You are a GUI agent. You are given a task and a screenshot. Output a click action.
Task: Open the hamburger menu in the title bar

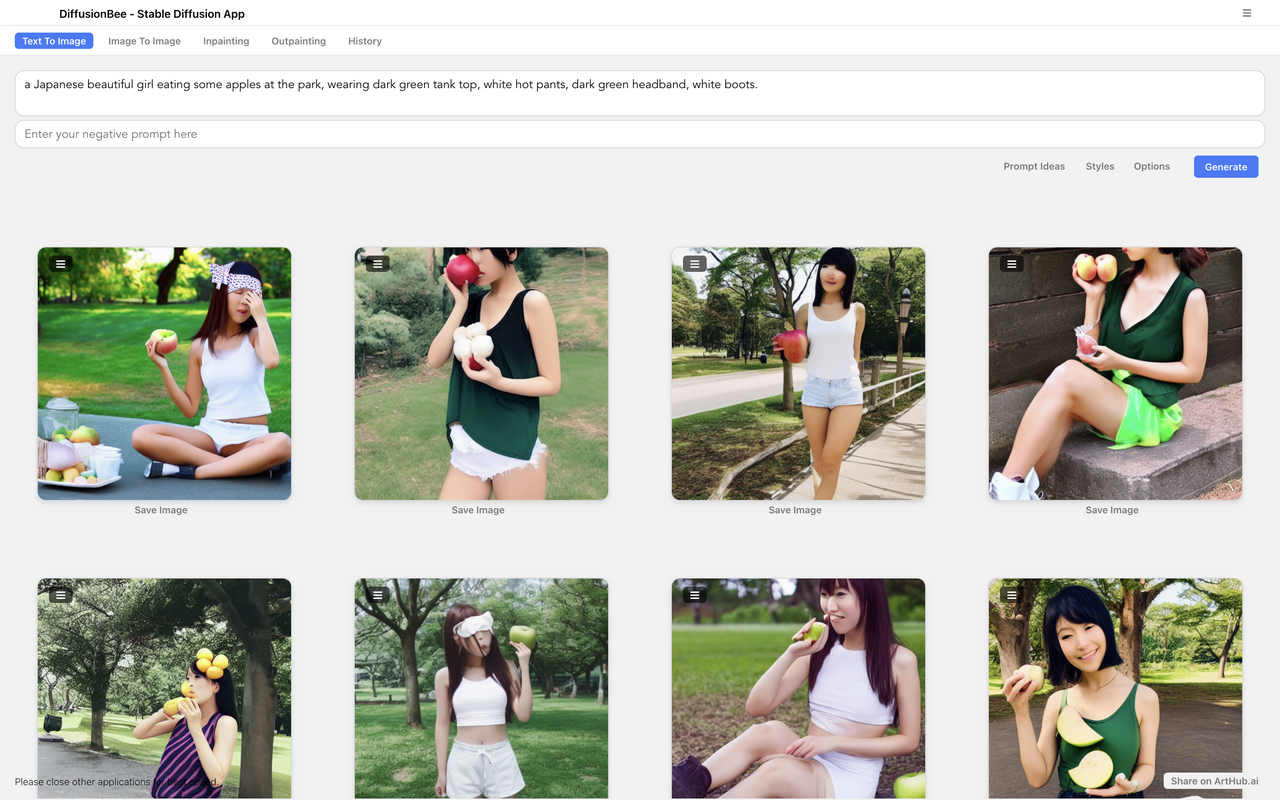coord(1247,13)
